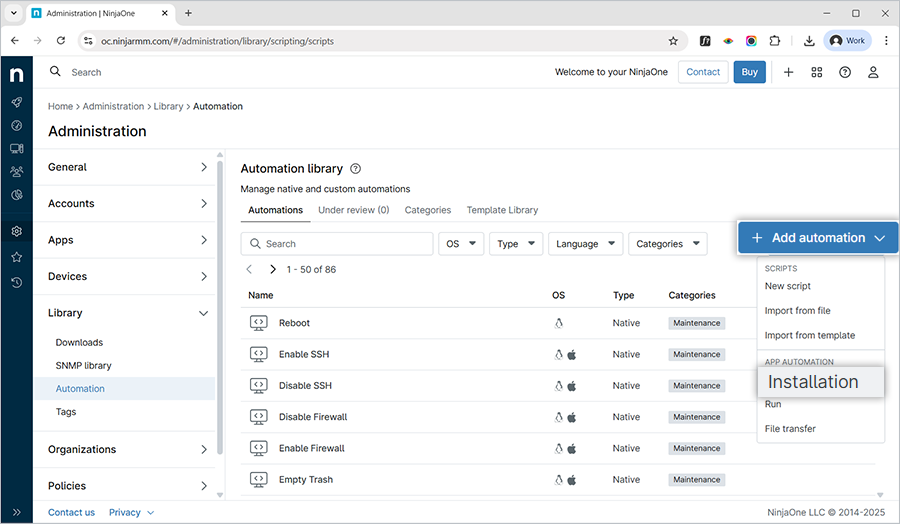Click the help question mark icon in header

tap(845, 72)
